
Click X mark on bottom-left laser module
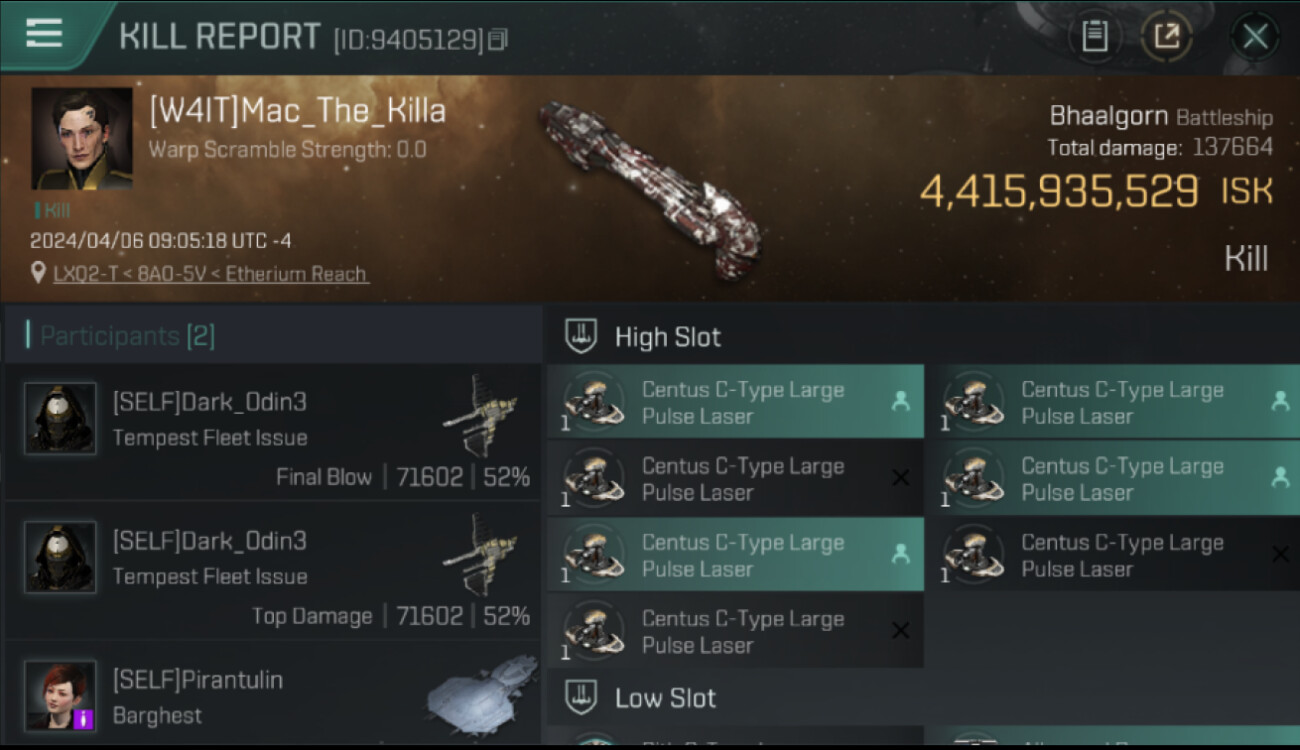coord(900,631)
